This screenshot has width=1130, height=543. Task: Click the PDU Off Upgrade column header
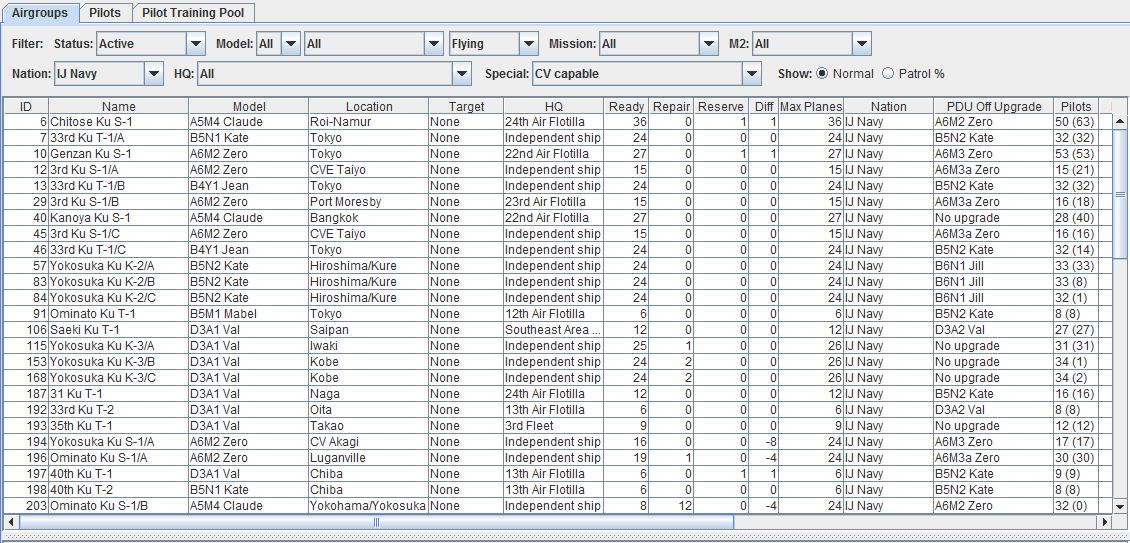point(993,106)
